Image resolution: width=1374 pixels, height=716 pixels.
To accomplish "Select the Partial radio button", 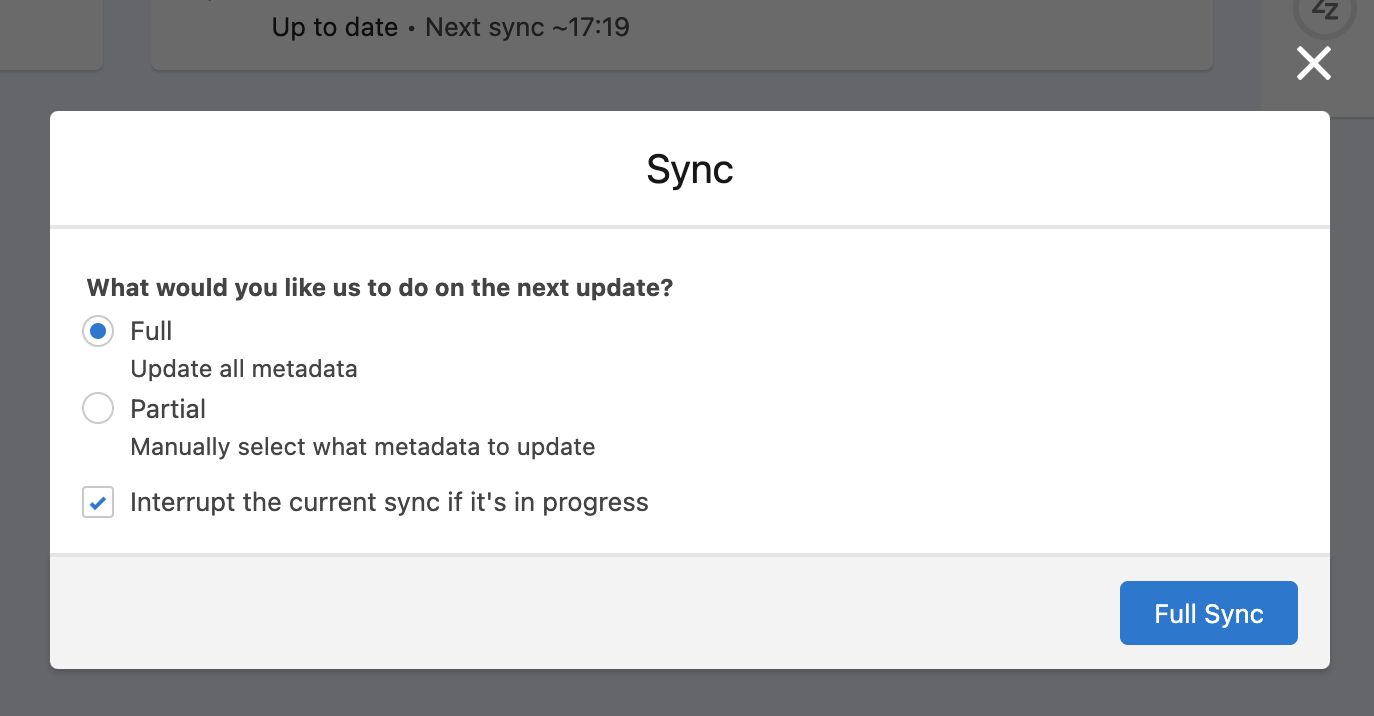I will point(98,408).
